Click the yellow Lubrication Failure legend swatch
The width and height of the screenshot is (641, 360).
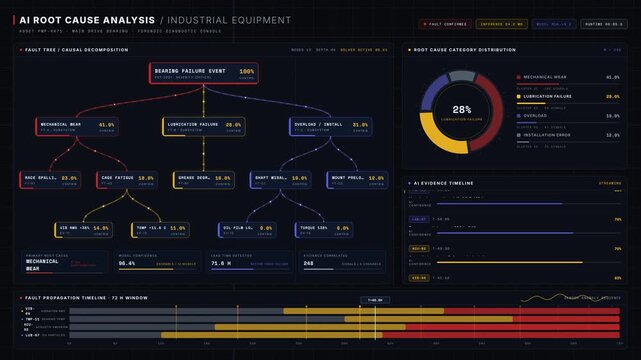click(x=519, y=96)
